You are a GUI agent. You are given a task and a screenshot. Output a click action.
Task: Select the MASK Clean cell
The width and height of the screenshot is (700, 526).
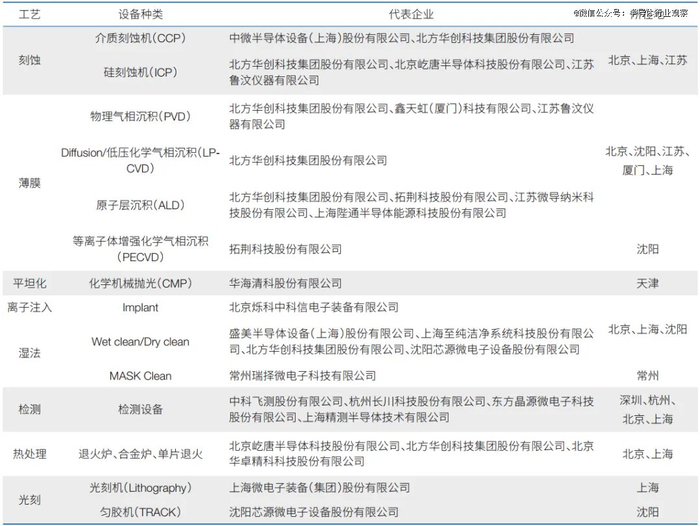click(x=140, y=376)
